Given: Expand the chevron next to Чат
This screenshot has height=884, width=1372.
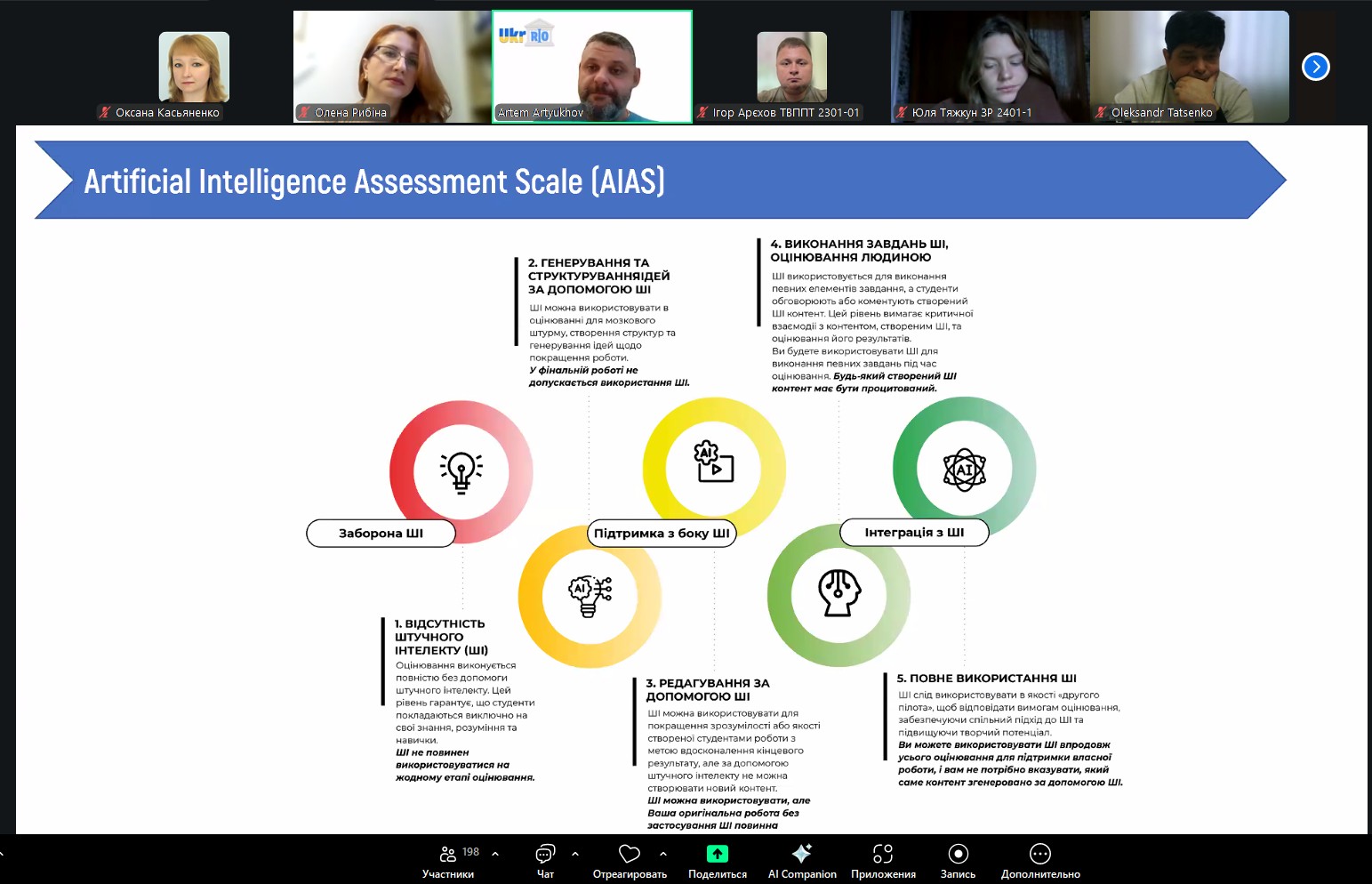Looking at the screenshot, I should click(575, 854).
